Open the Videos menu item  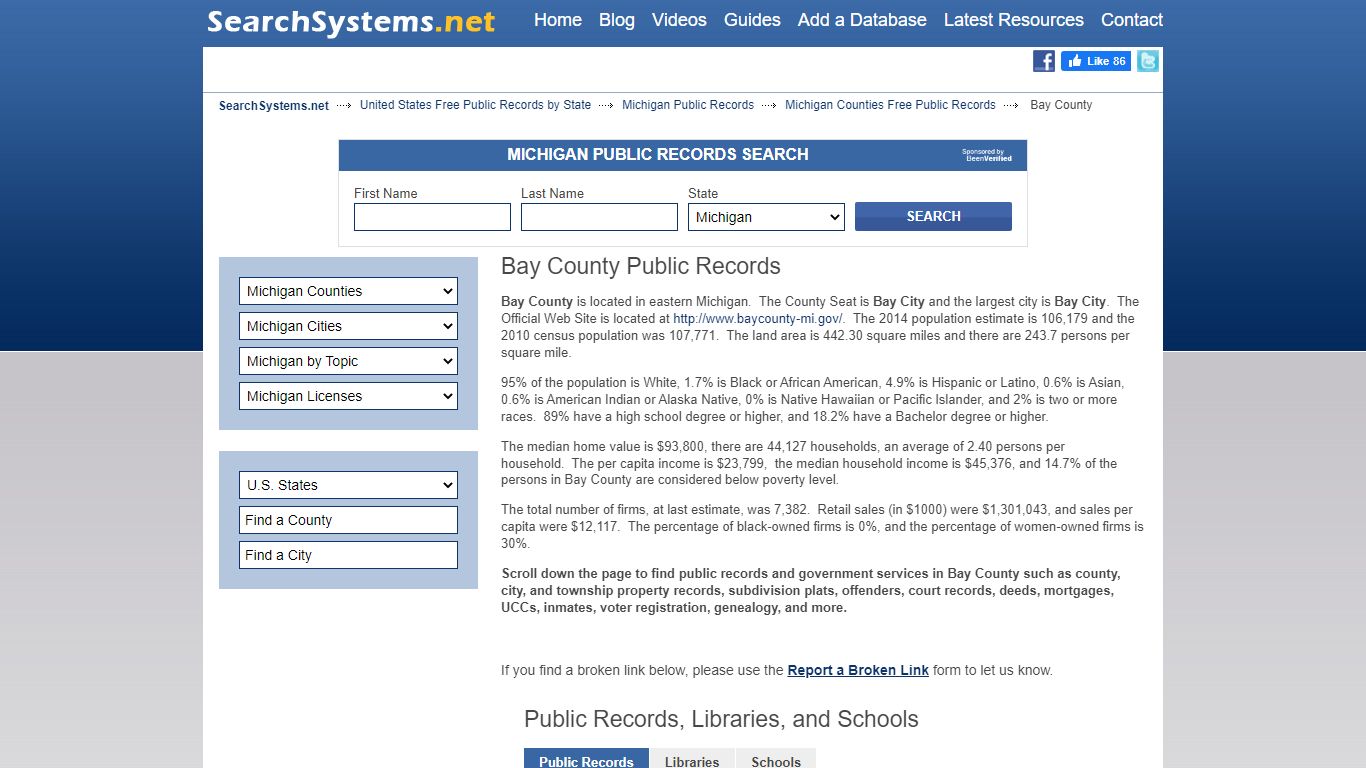tap(679, 20)
